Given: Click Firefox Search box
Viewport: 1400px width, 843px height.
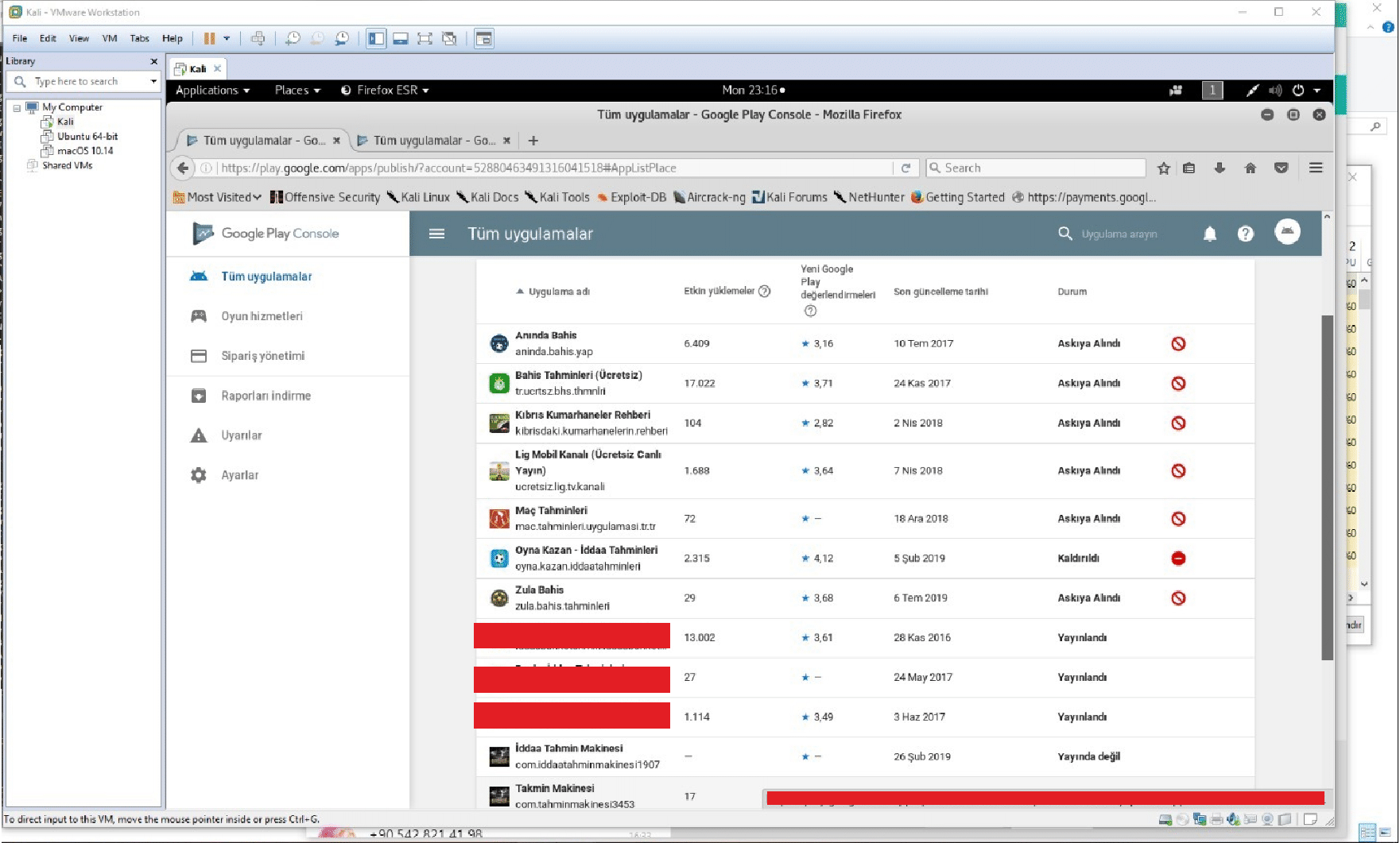Looking at the screenshot, I should tap(1036, 168).
